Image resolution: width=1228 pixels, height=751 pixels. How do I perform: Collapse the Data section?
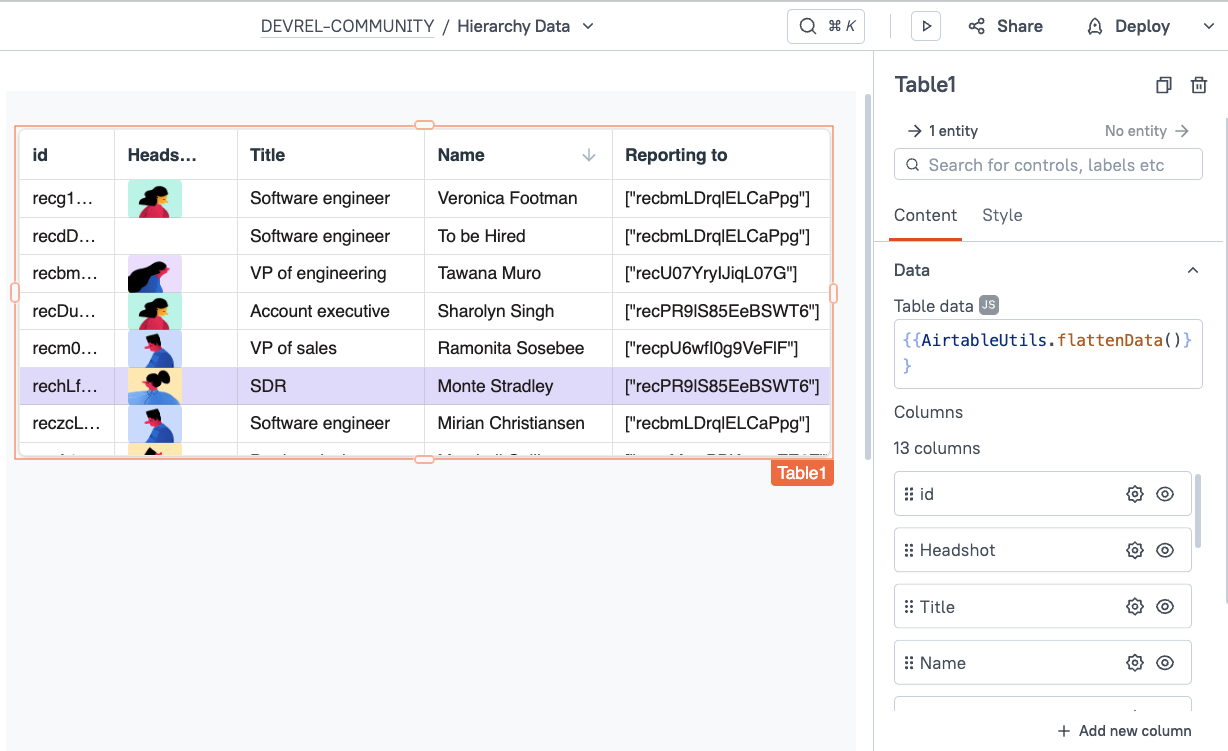pos(1192,270)
